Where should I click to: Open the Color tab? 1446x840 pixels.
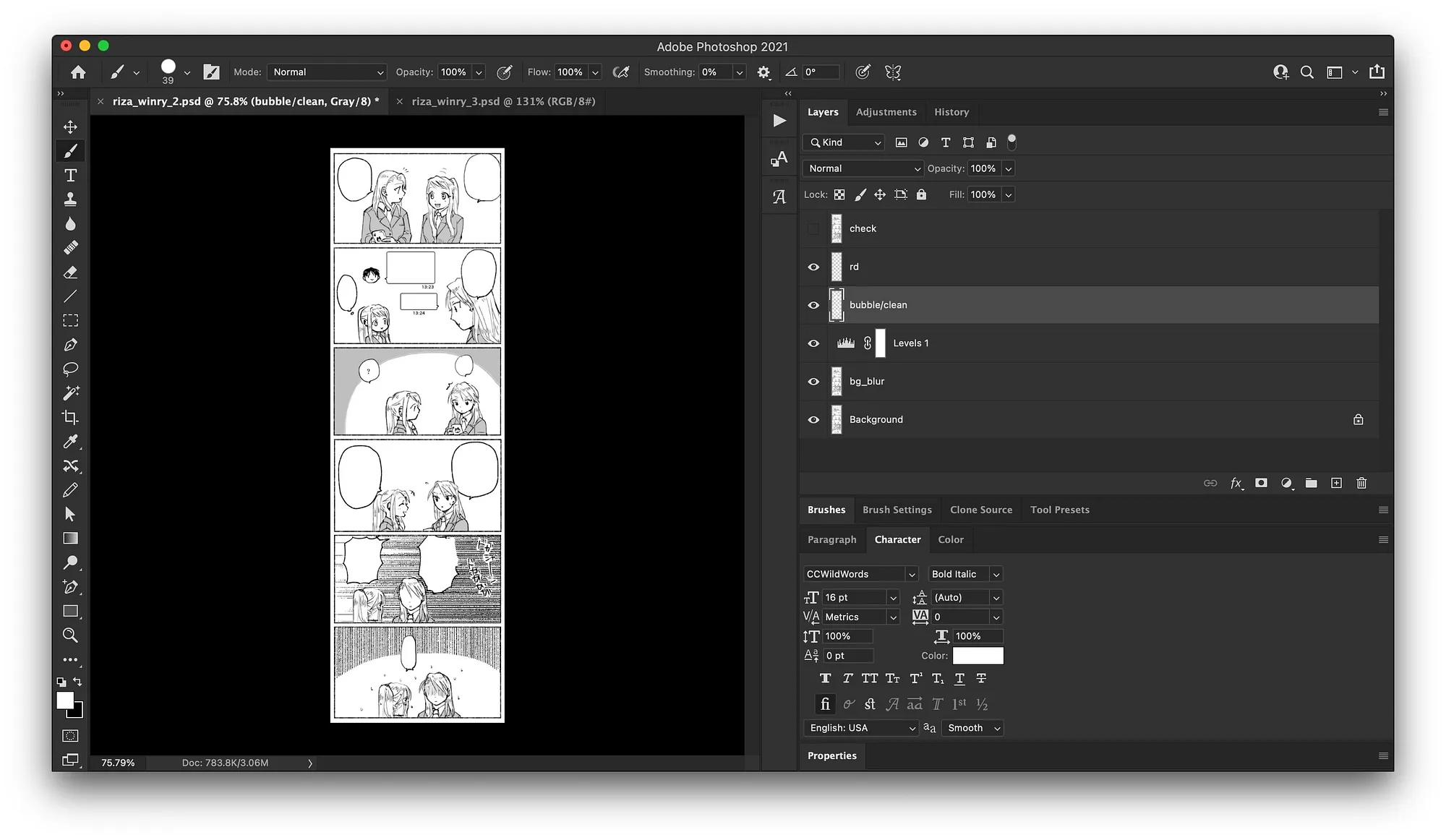coord(950,539)
